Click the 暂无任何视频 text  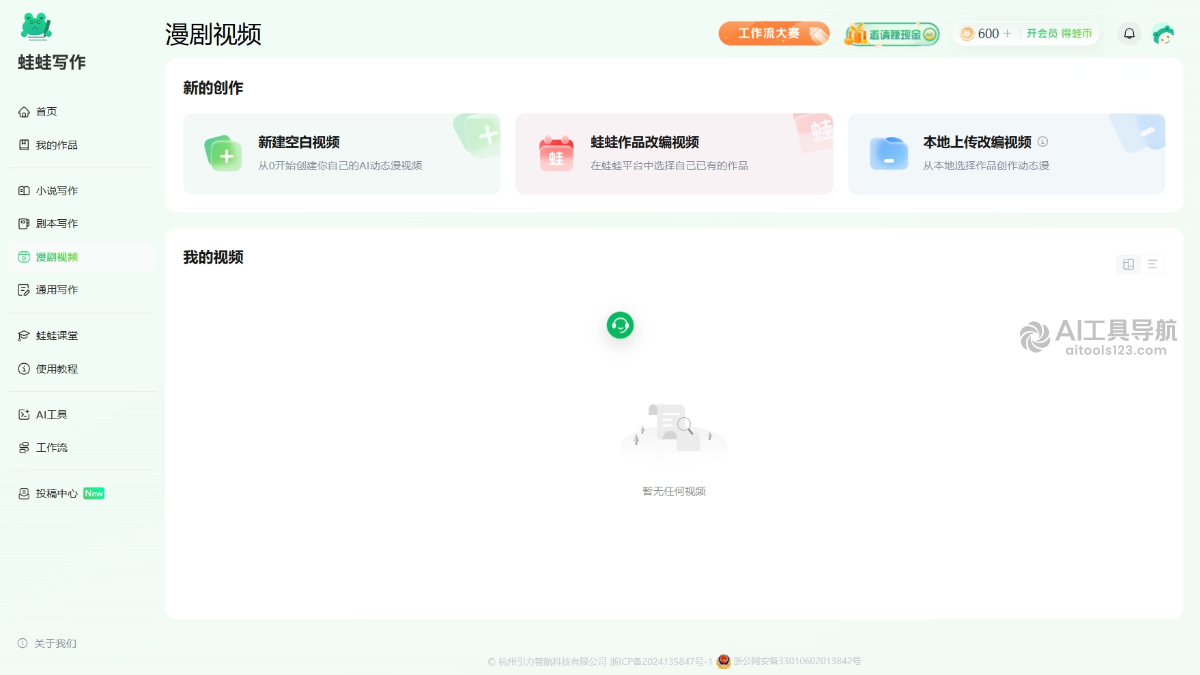674,491
